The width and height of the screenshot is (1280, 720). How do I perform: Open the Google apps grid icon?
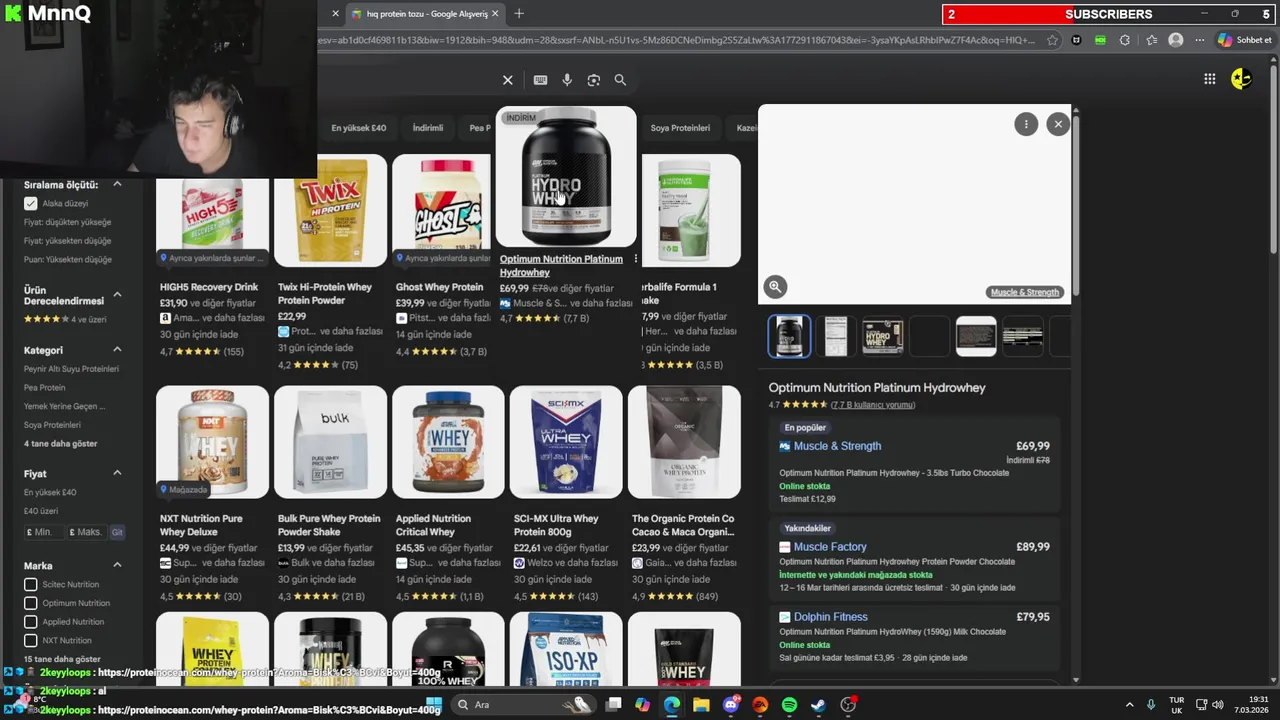point(1210,79)
